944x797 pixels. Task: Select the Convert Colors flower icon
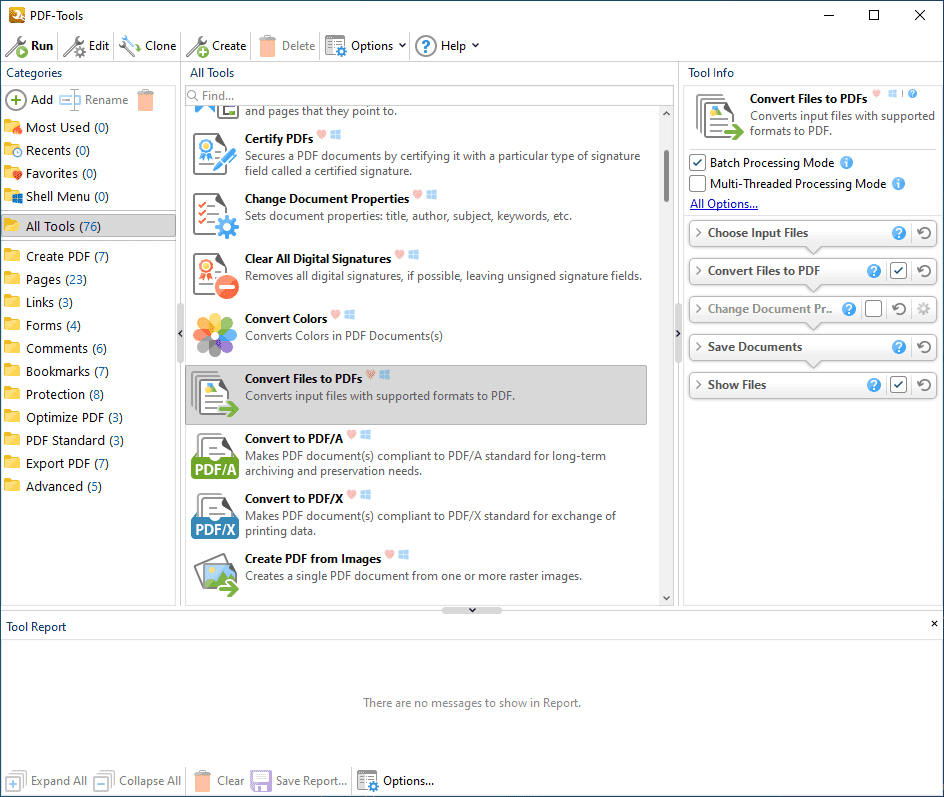point(215,335)
